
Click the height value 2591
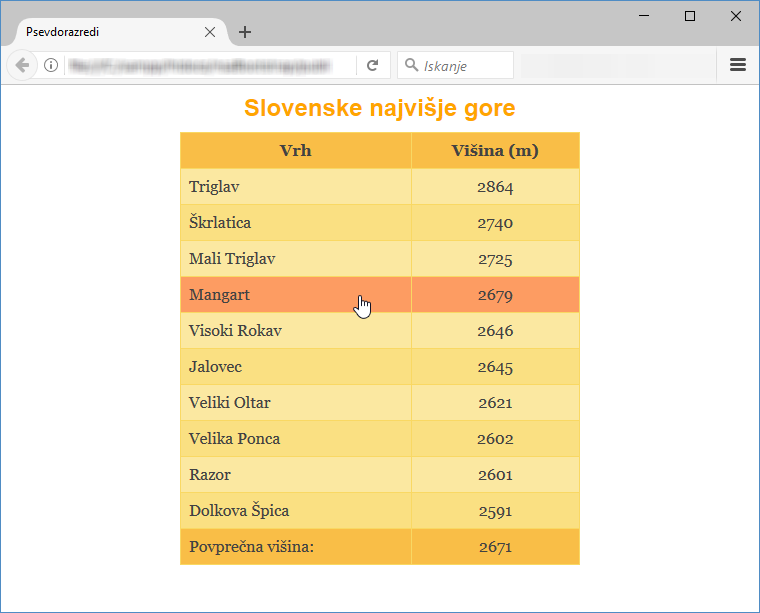coord(495,511)
